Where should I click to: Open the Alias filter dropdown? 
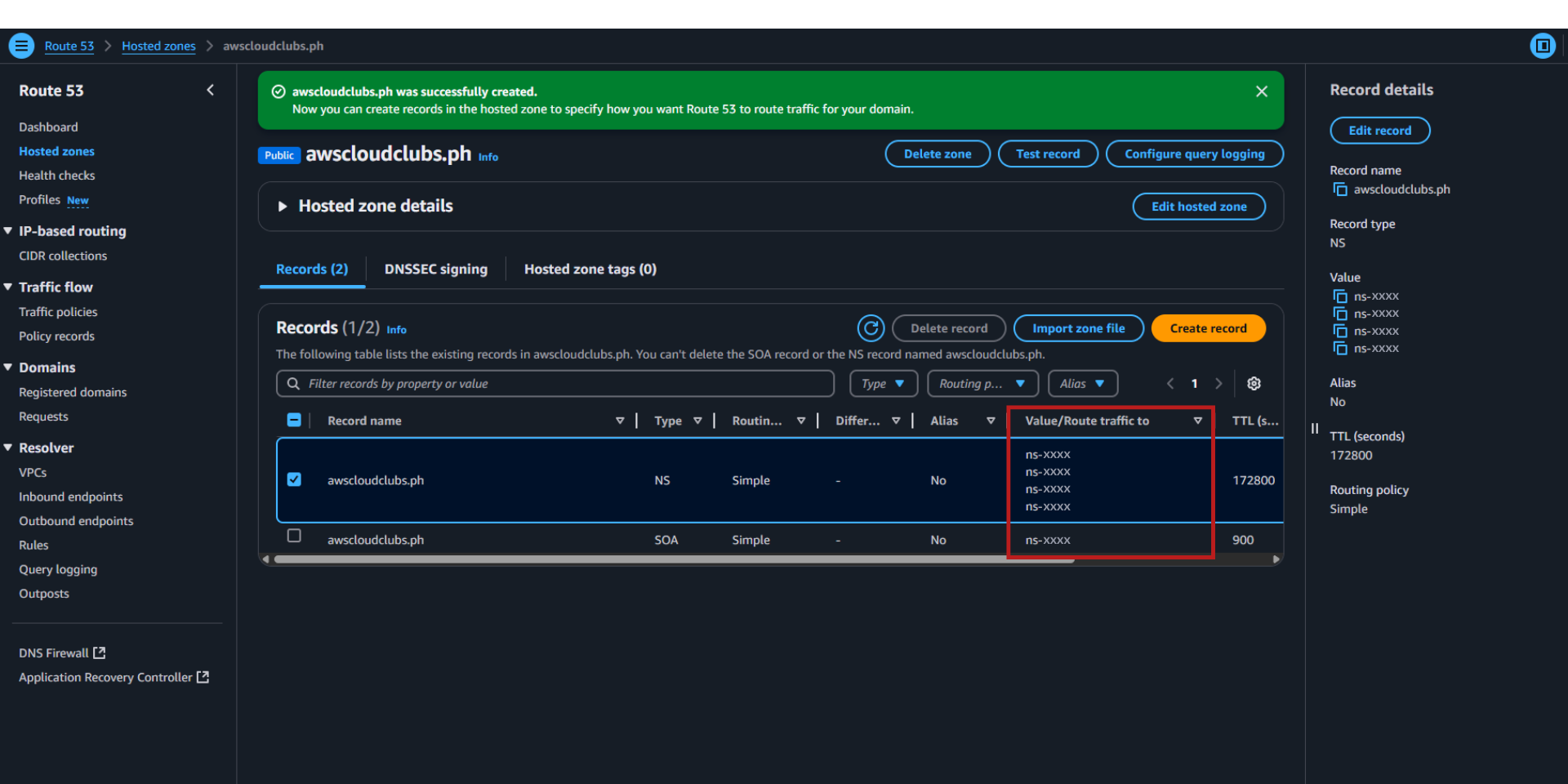(x=1083, y=384)
